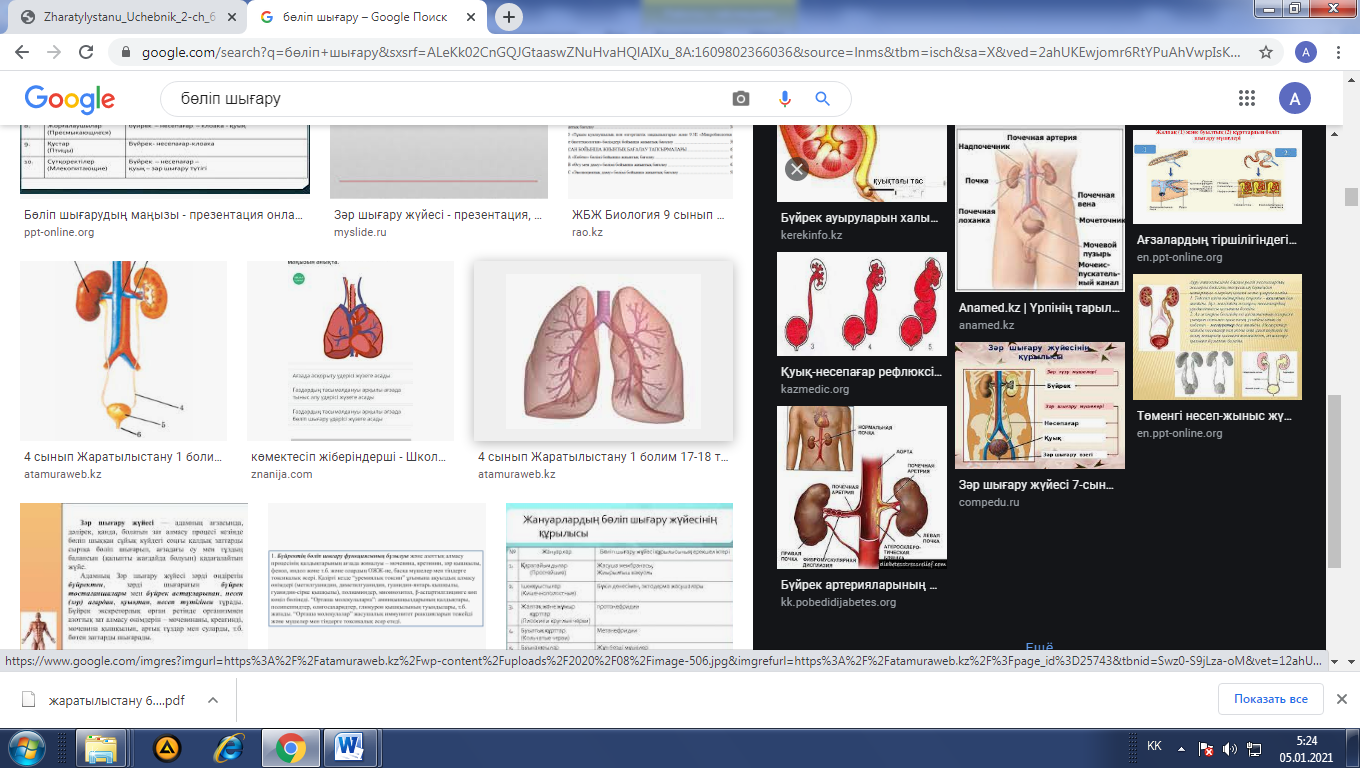Image resolution: width=1360 pixels, height=768 pixels.
Task: Start voice search with microphone icon
Action: pos(784,98)
